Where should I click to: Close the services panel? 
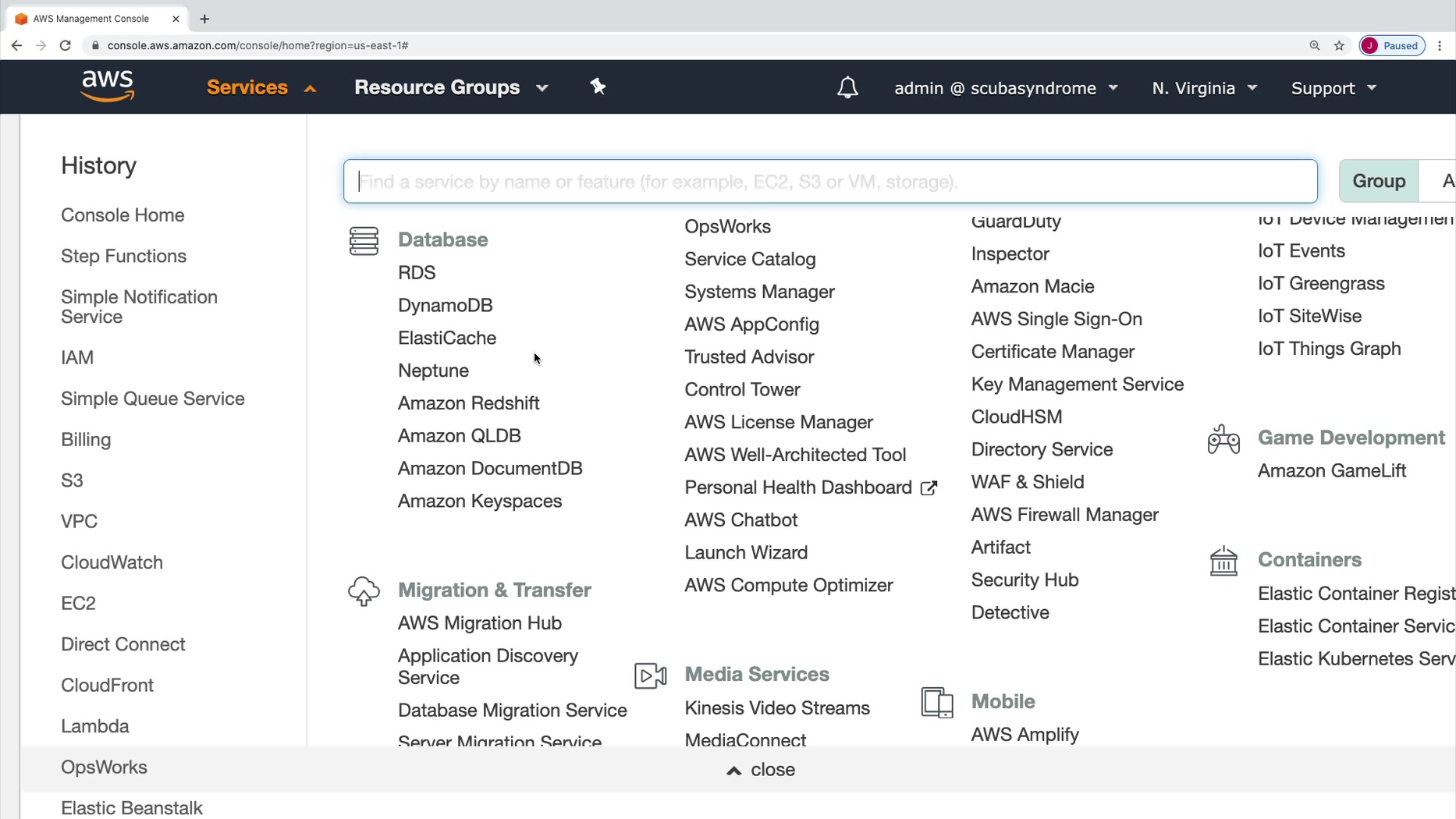coord(761,770)
